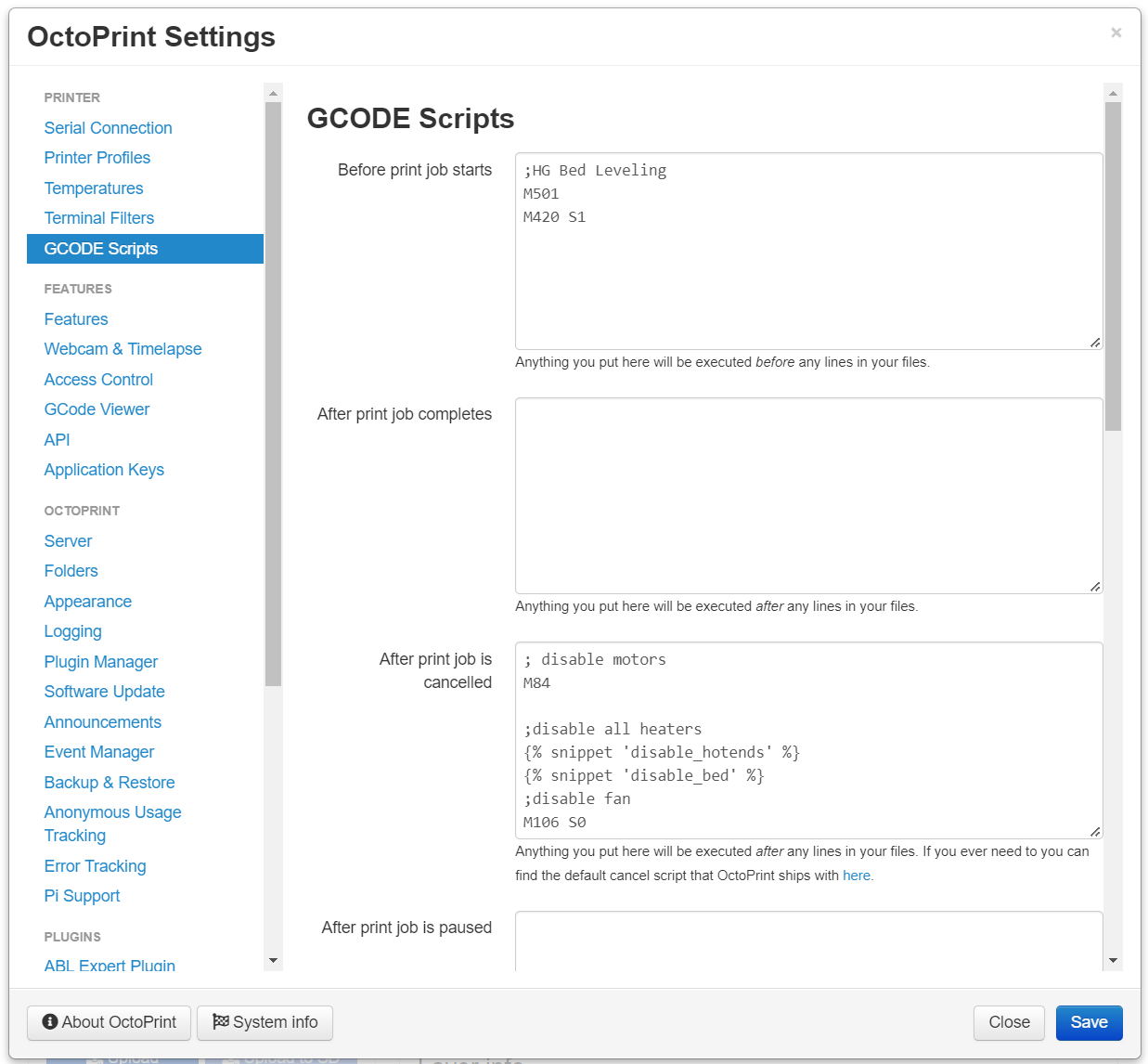Screen dimensions: 1148x1064
Task: Select GCODE Scripts in sidebar
Action: pos(146,249)
